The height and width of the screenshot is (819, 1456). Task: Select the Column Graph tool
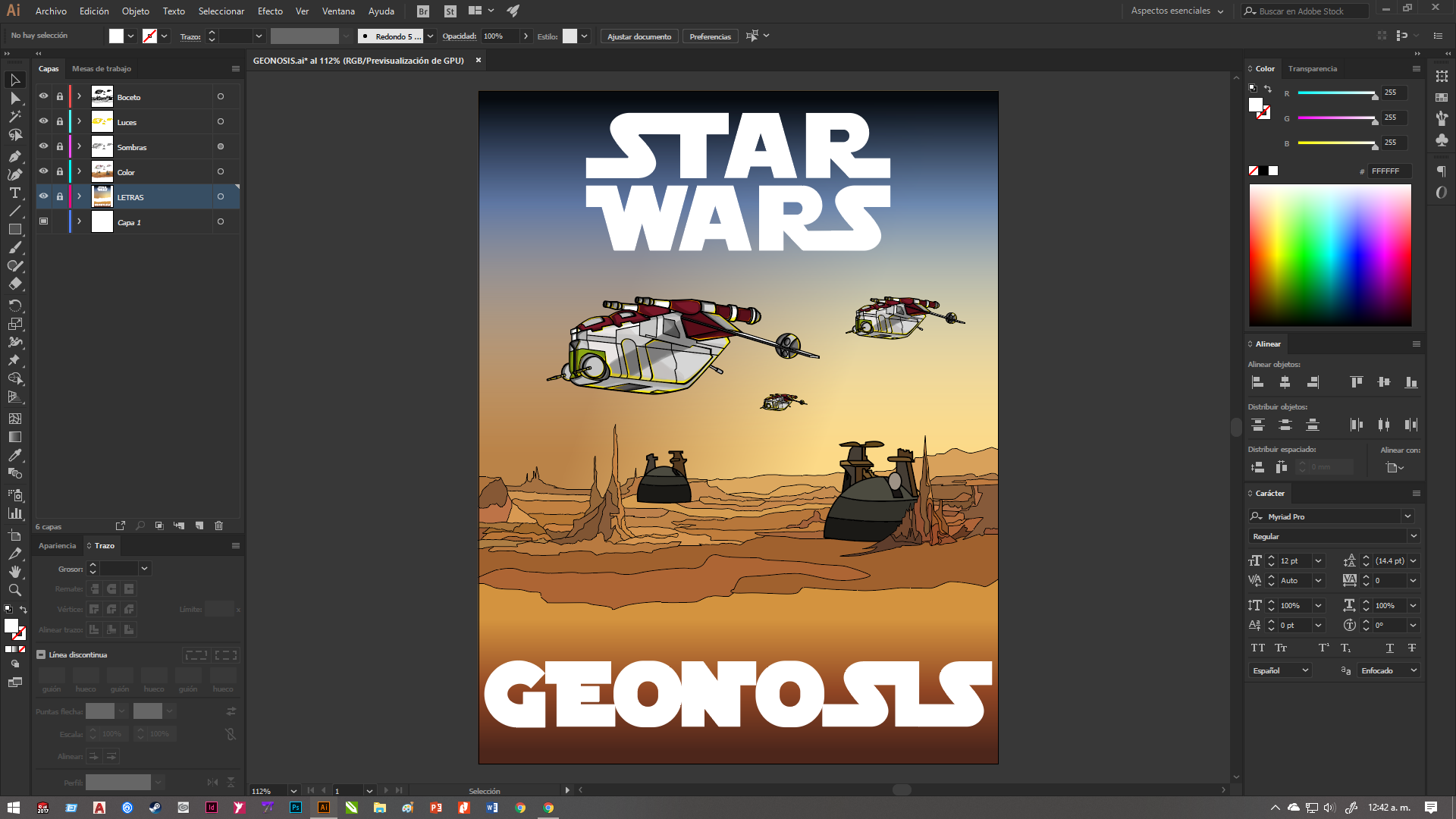[14, 513]
